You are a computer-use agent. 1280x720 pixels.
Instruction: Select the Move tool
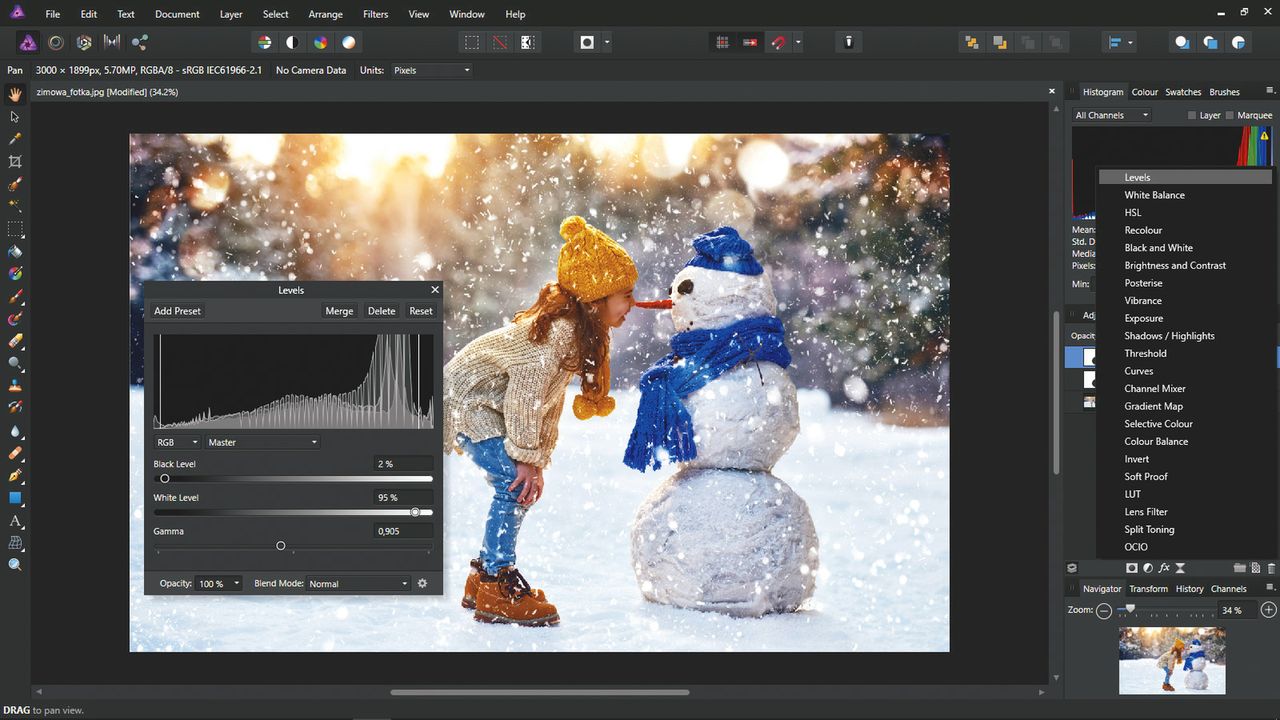click(15, 116)
